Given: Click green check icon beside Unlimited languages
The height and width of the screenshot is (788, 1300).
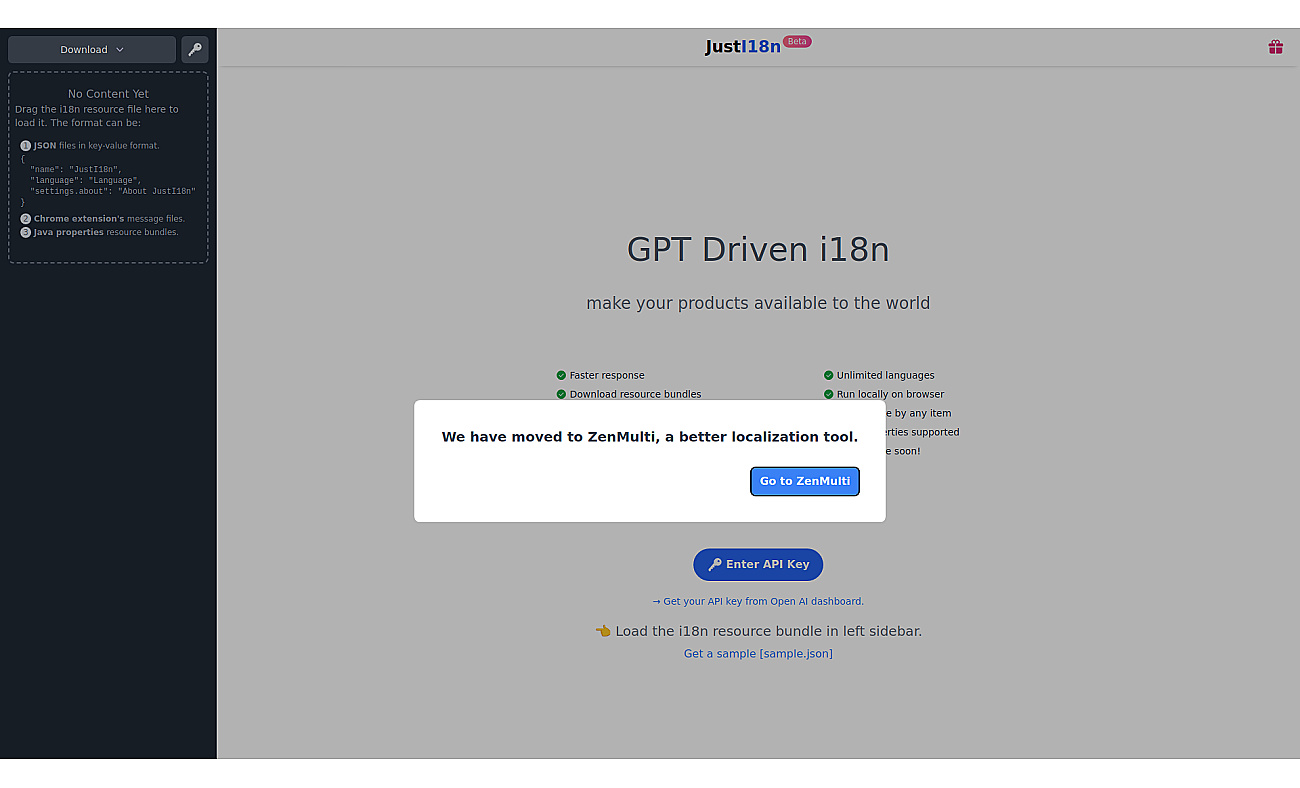Looking at the screenshot, I should 828,375.
